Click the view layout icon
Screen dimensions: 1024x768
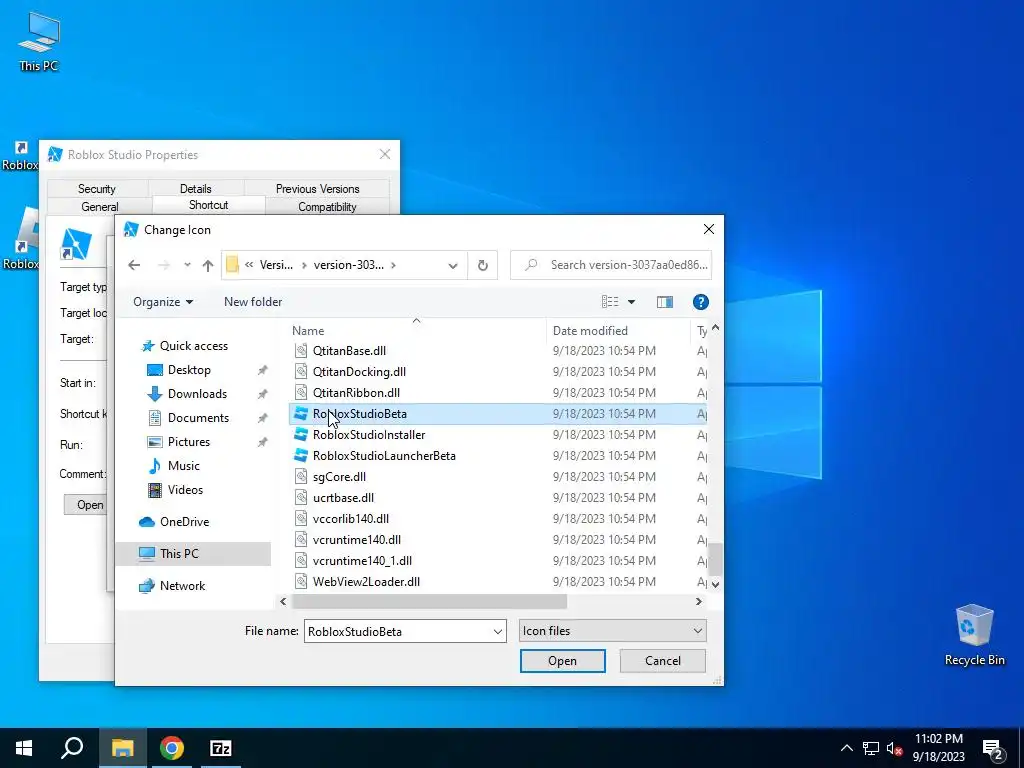[610, 302]
